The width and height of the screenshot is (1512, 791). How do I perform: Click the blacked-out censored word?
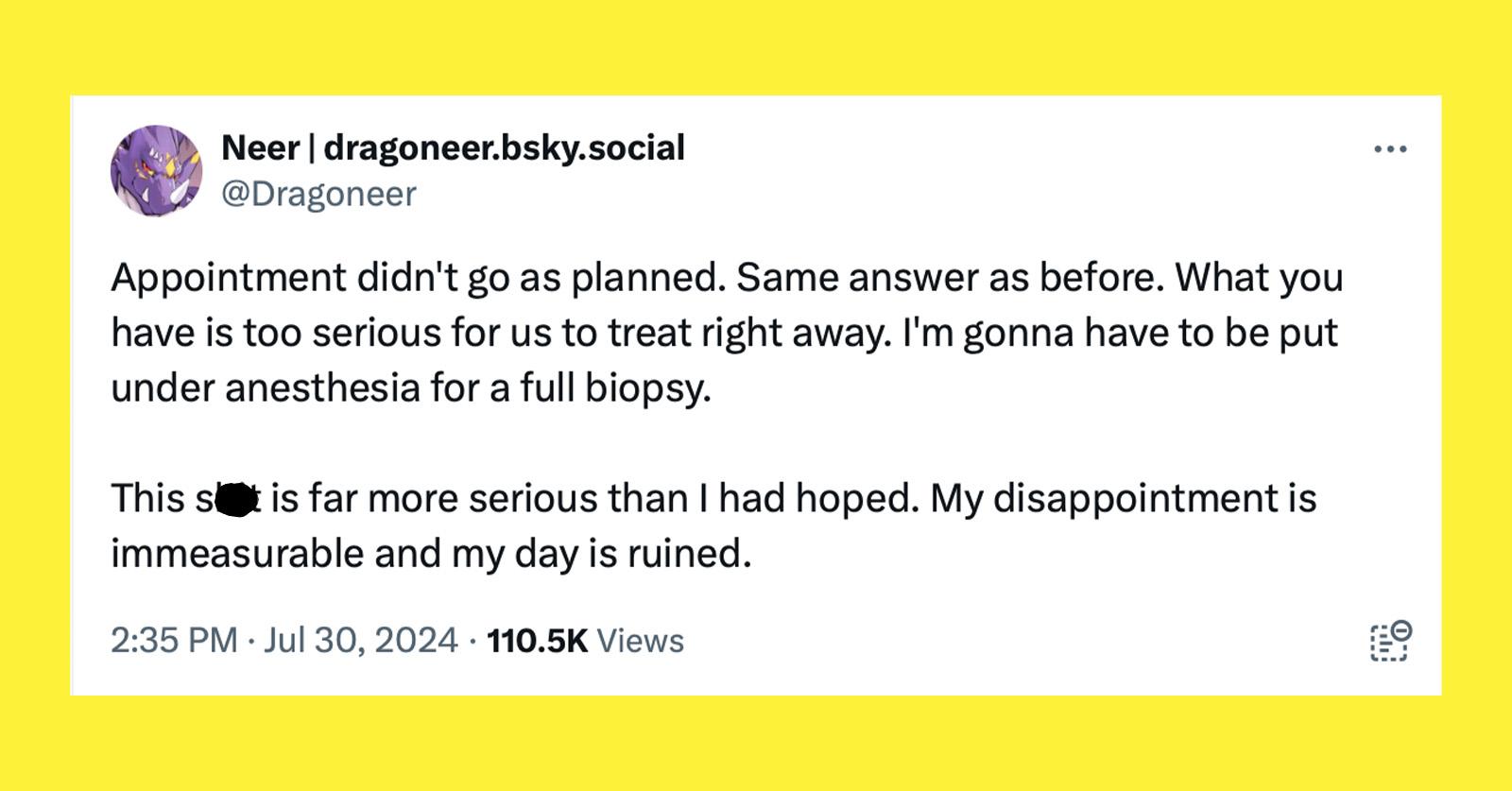[x=236, y=499]
